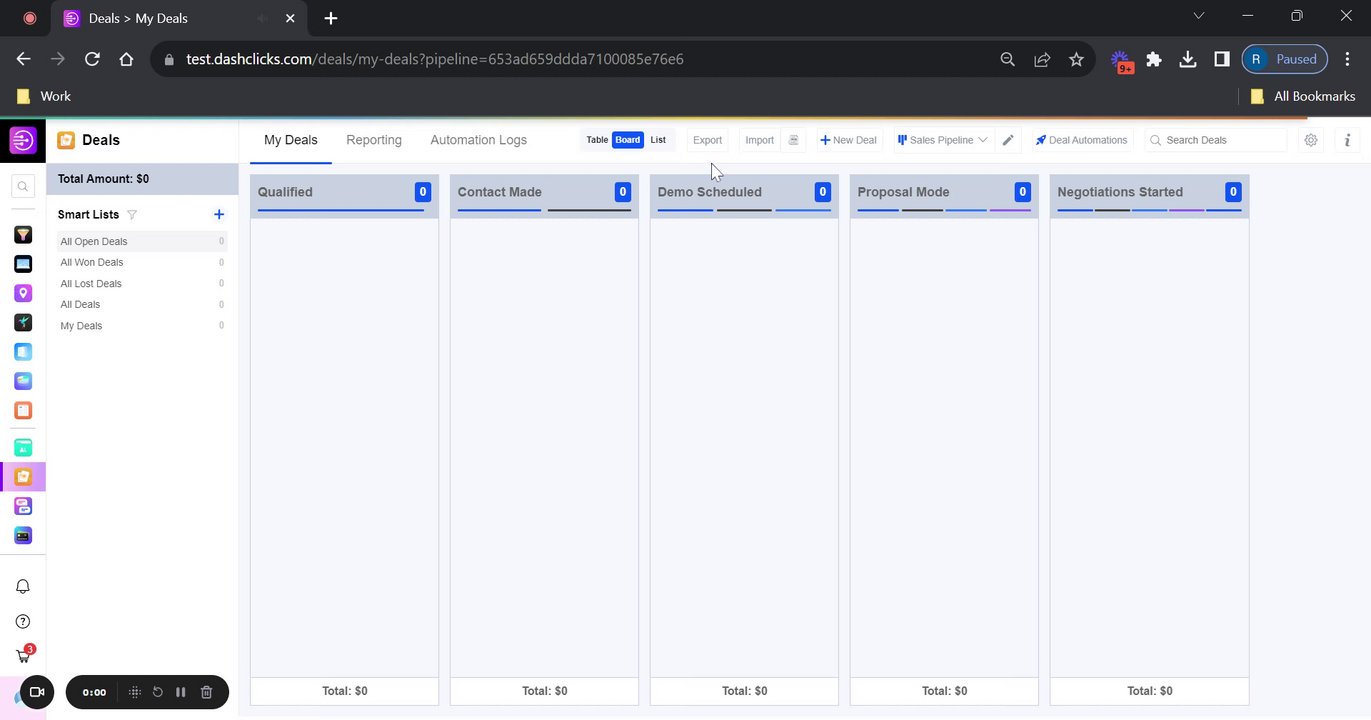Screen dimensions: 1371x720
Task: Open the orange square app icon in sidebar
Action: pos(23,410)
